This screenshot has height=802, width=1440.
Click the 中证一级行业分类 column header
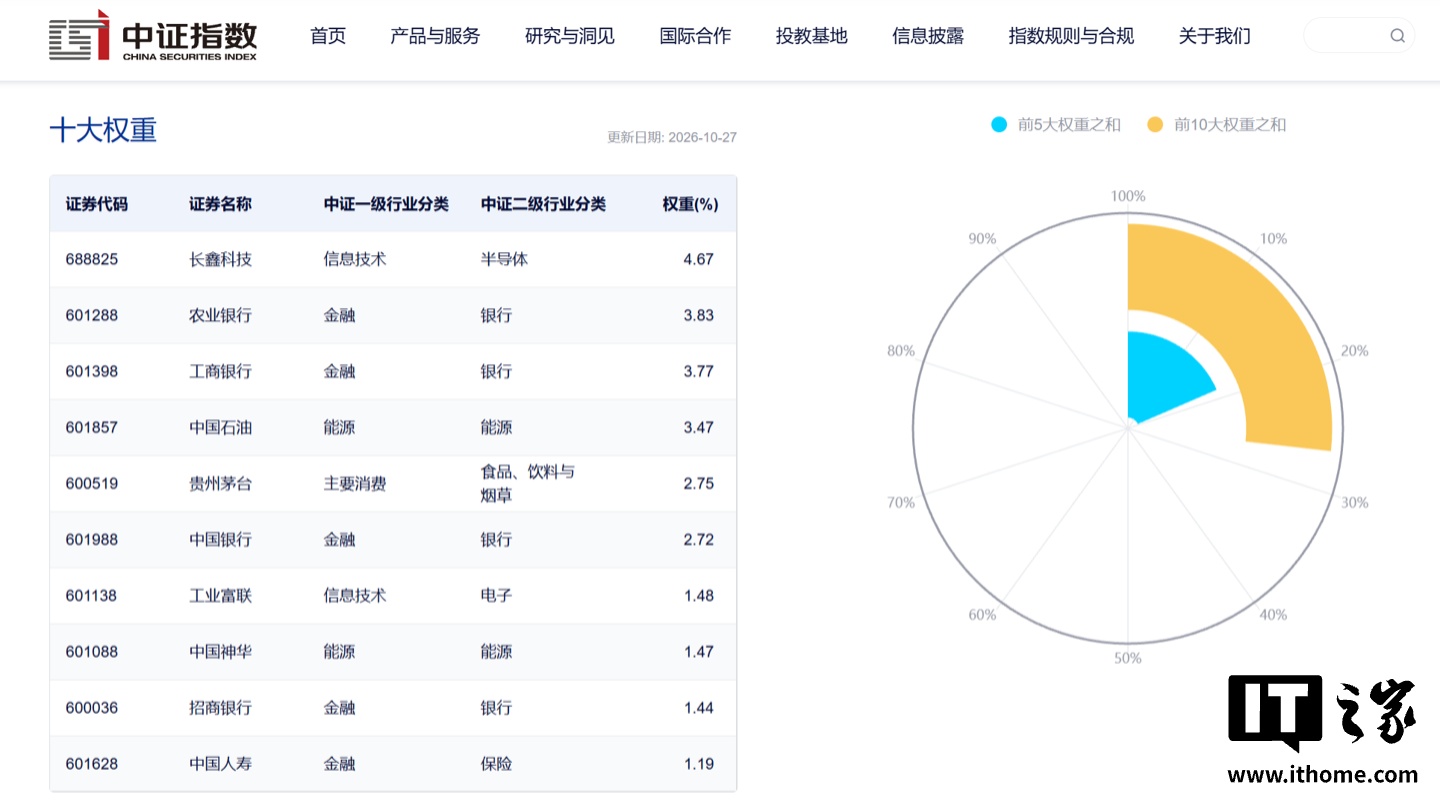[x=386, y=204]
